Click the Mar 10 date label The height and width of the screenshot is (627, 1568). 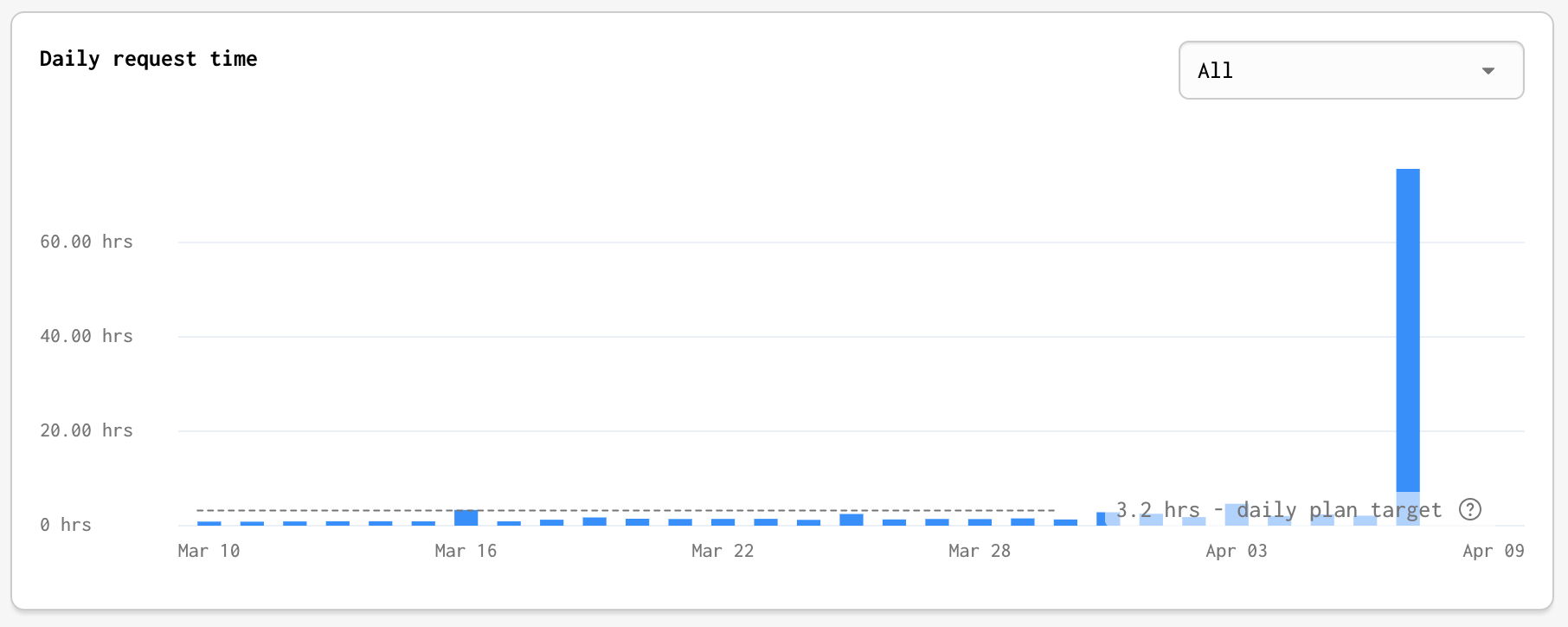click(x=209, y=551)
